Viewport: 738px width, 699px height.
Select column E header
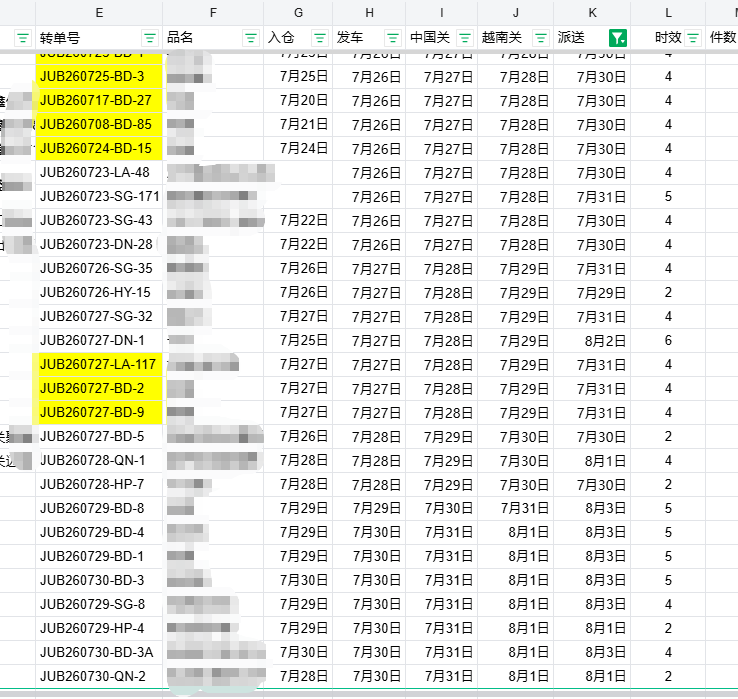[x=99, y=13]
